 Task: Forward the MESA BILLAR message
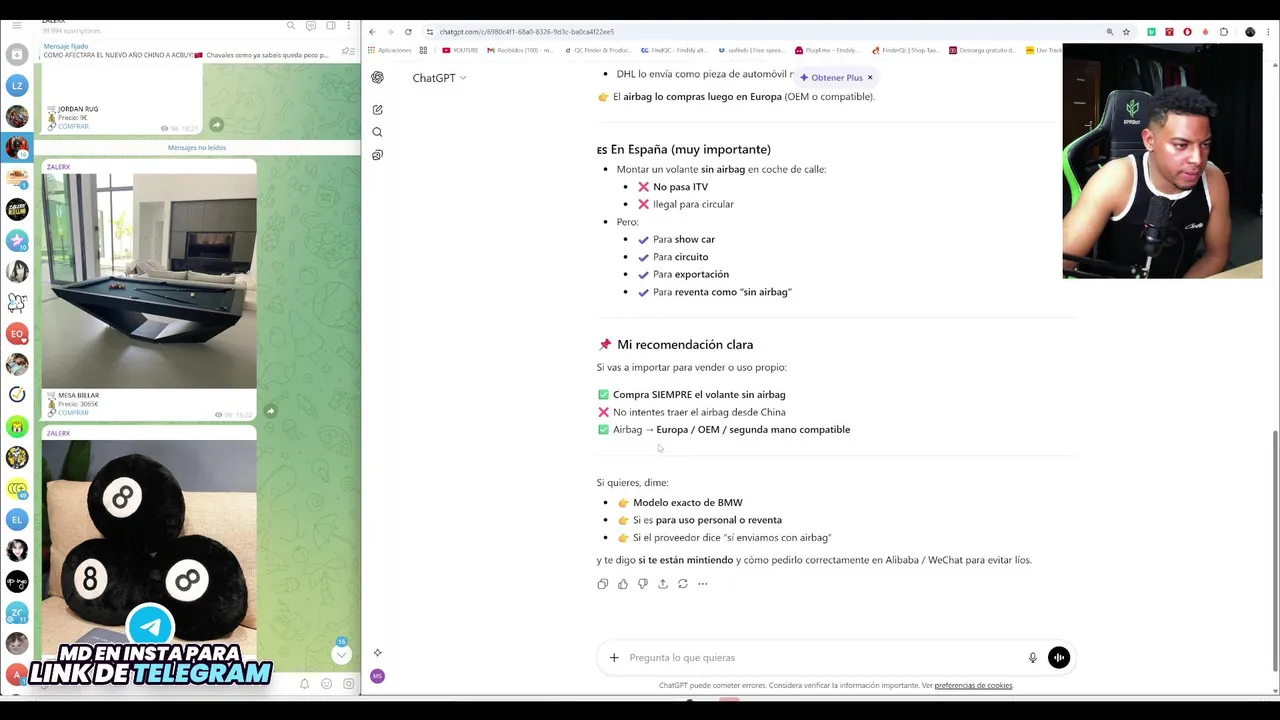pyautogui.click(x=270, y=411)
